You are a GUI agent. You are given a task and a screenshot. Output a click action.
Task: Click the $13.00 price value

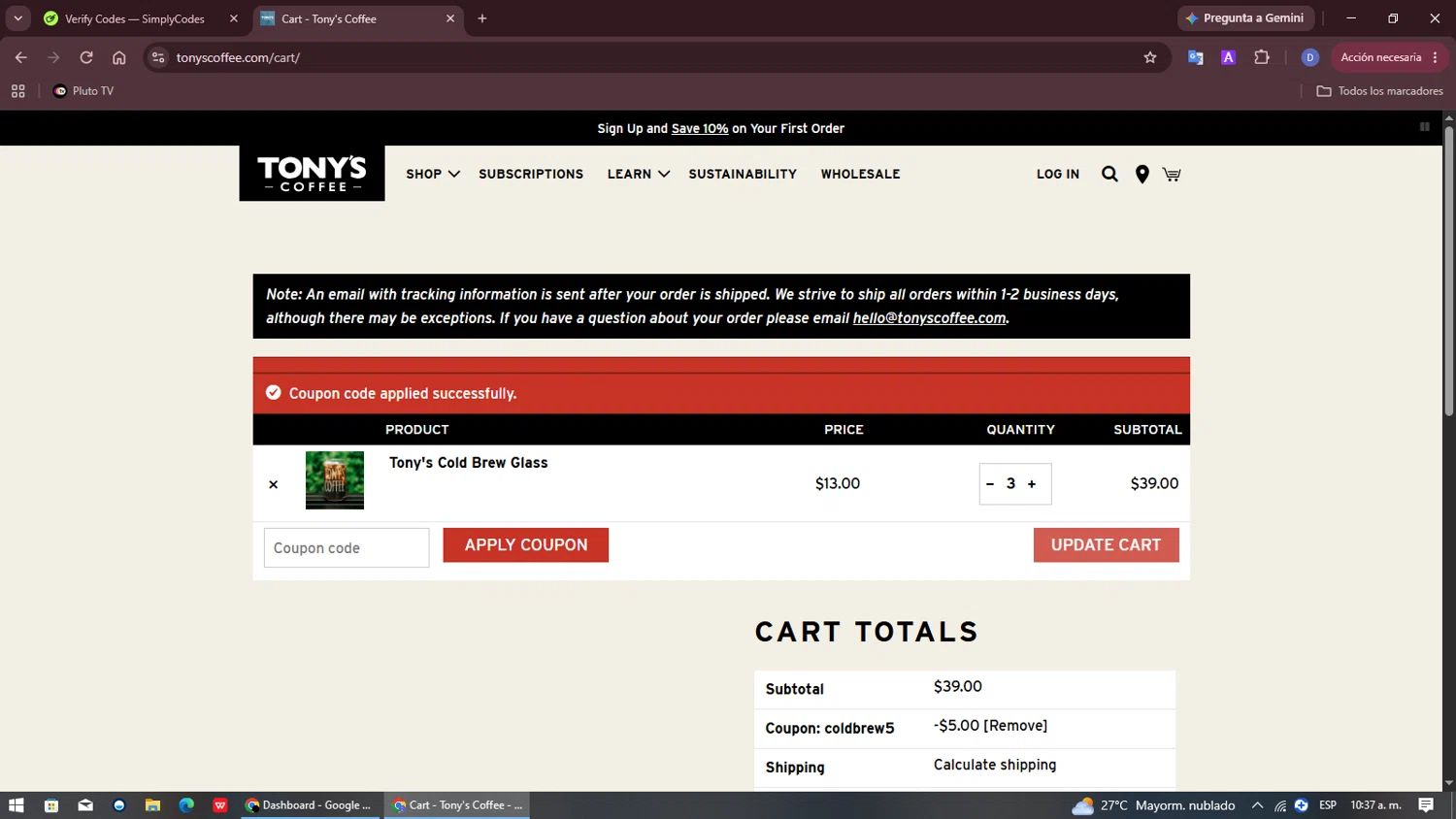click(838, 483)
